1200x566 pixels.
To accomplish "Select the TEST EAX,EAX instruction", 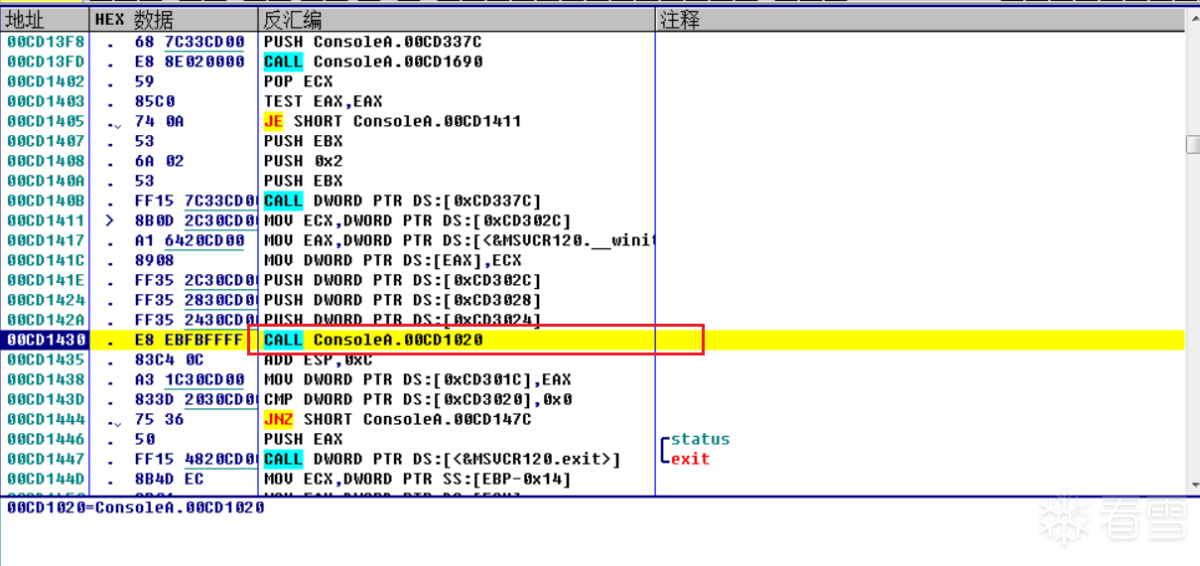I will (x=323, y=102).
